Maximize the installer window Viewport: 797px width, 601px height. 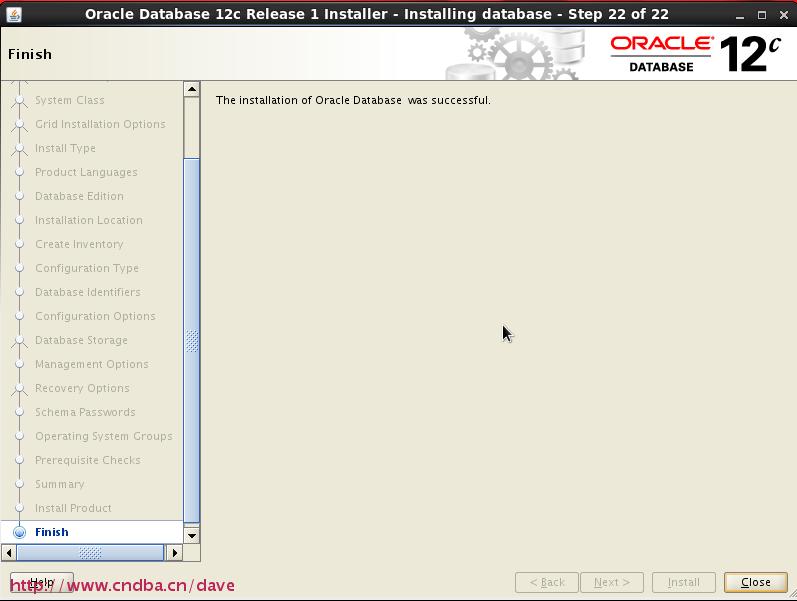pos(761,15)
